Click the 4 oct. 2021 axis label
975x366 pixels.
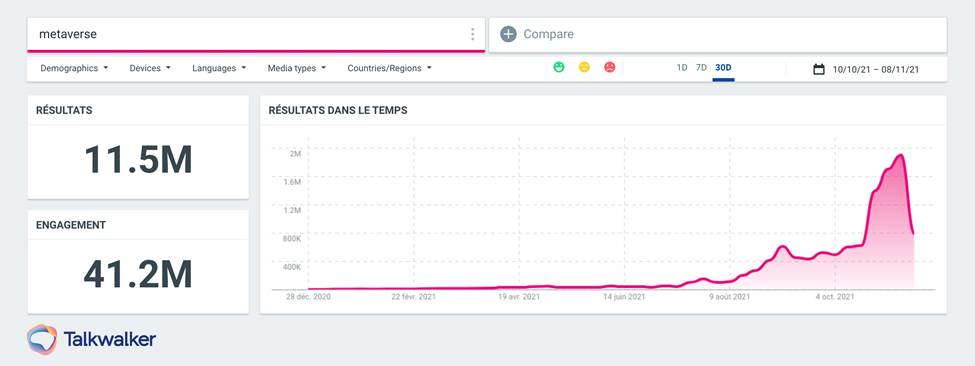coord(835,297)
